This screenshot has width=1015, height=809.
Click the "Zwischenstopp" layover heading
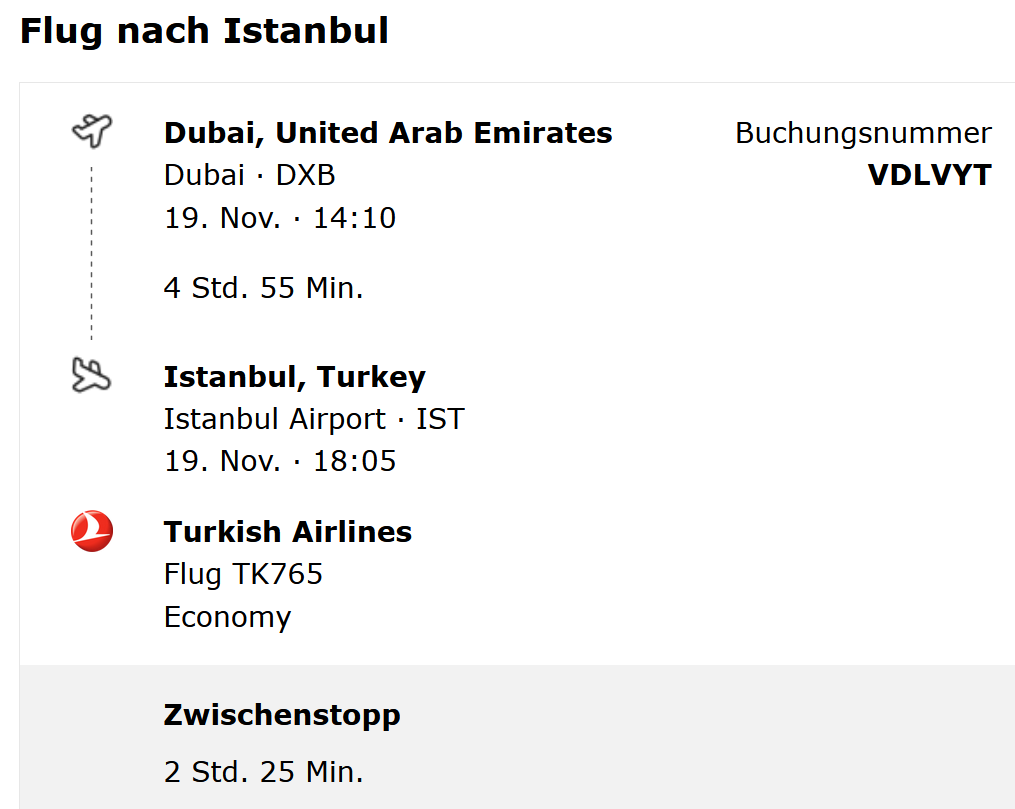click(281, 715)
